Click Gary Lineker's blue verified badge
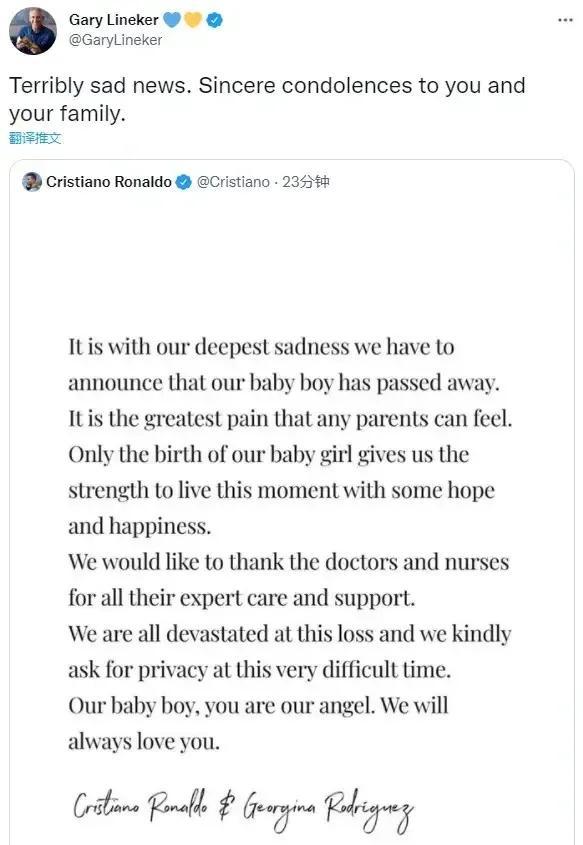This screenshot has width=583, height=845. pyautogui.click(x=214, y=20)
